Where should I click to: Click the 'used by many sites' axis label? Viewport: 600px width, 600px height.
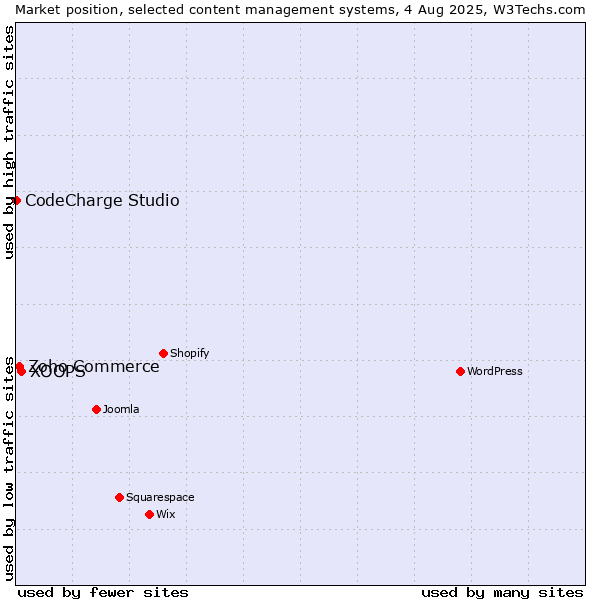[x=502, y=593]
